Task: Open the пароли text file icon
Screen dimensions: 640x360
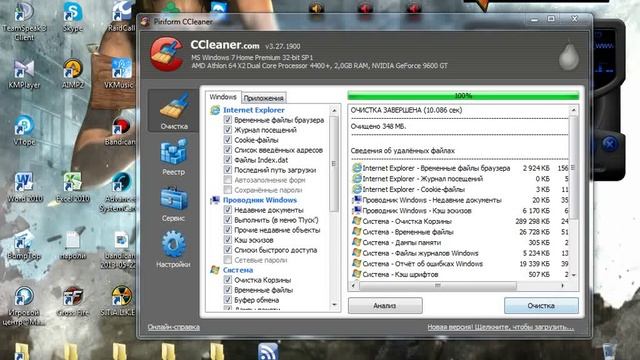Action: click(x=73, y=245)
